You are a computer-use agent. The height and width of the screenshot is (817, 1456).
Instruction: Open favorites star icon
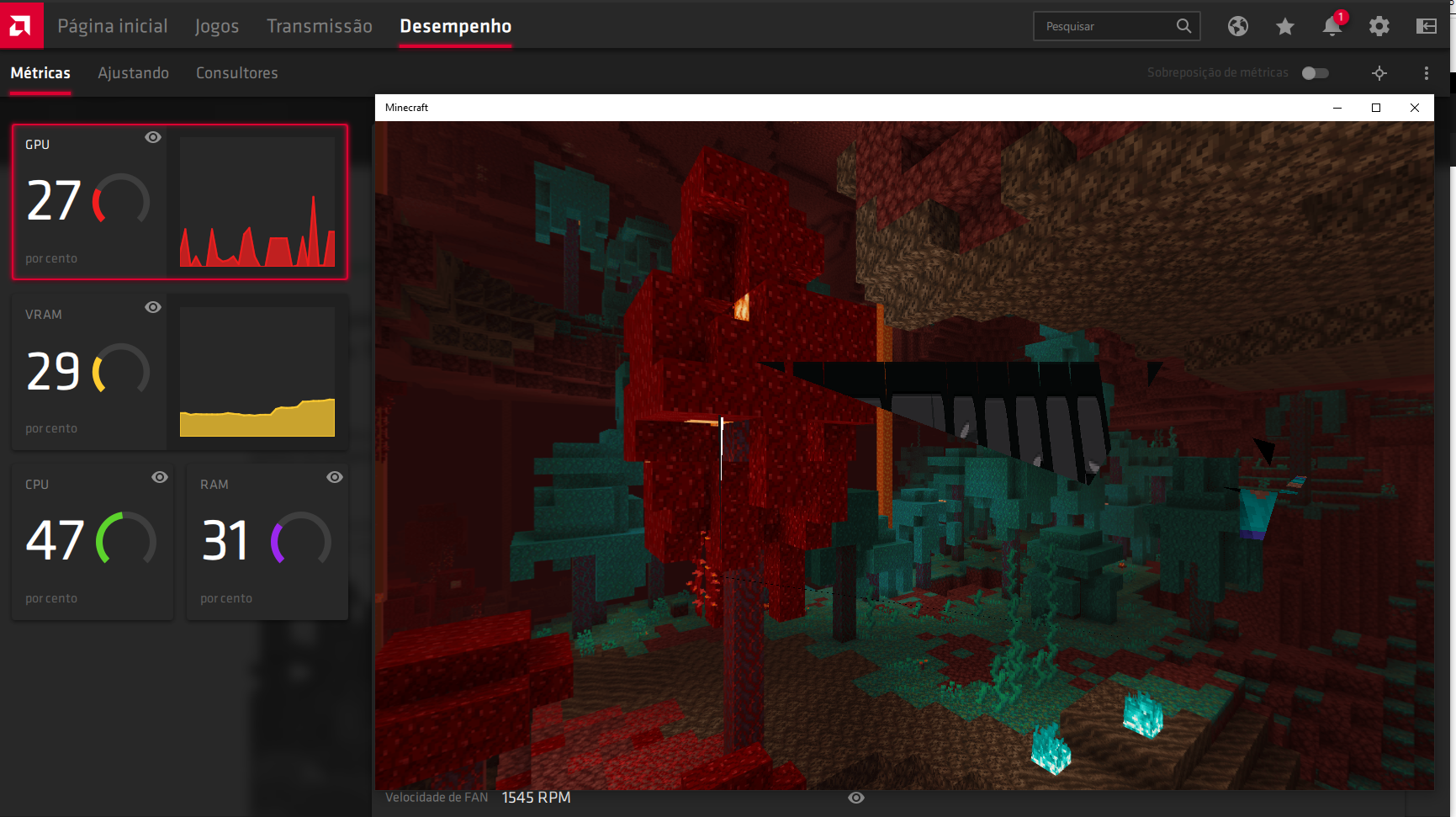pyautogui.click(x=1284, y=27)
